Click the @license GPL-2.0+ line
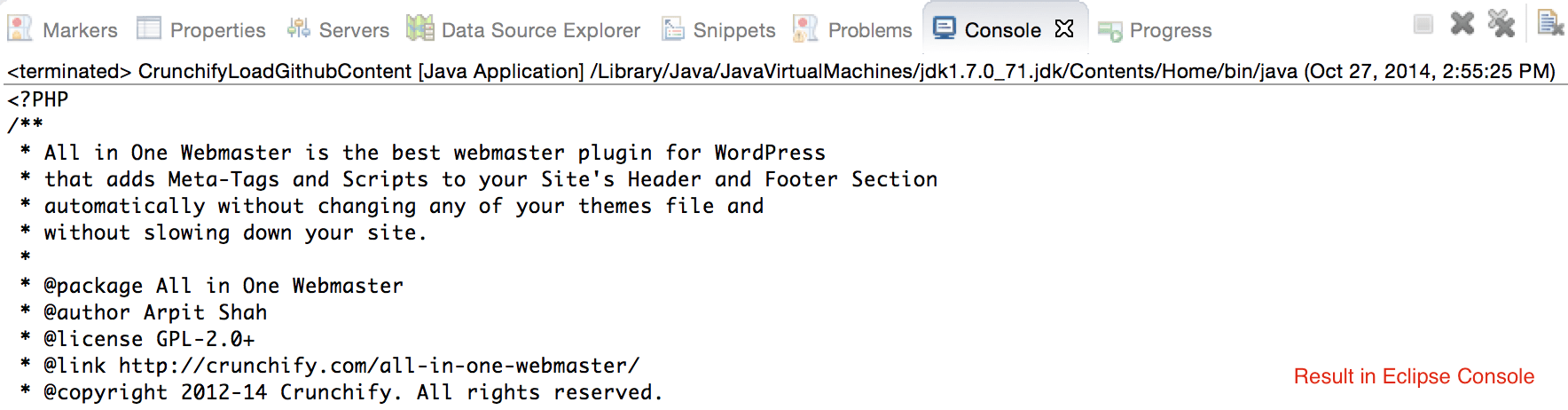The width and height of the screenshot is (1568, 410). [x=149, y=339]
